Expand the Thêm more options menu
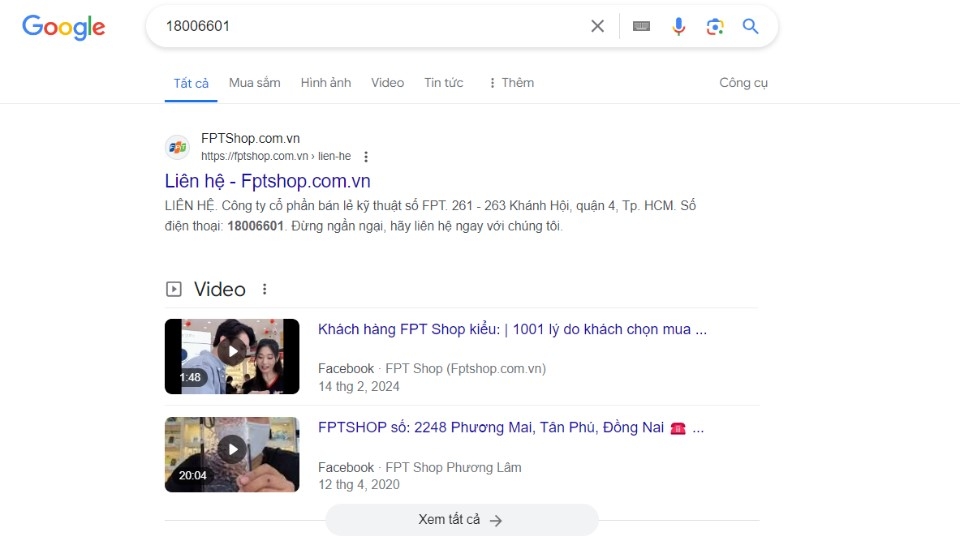This screenshot has width=960, height=540. 511,83
